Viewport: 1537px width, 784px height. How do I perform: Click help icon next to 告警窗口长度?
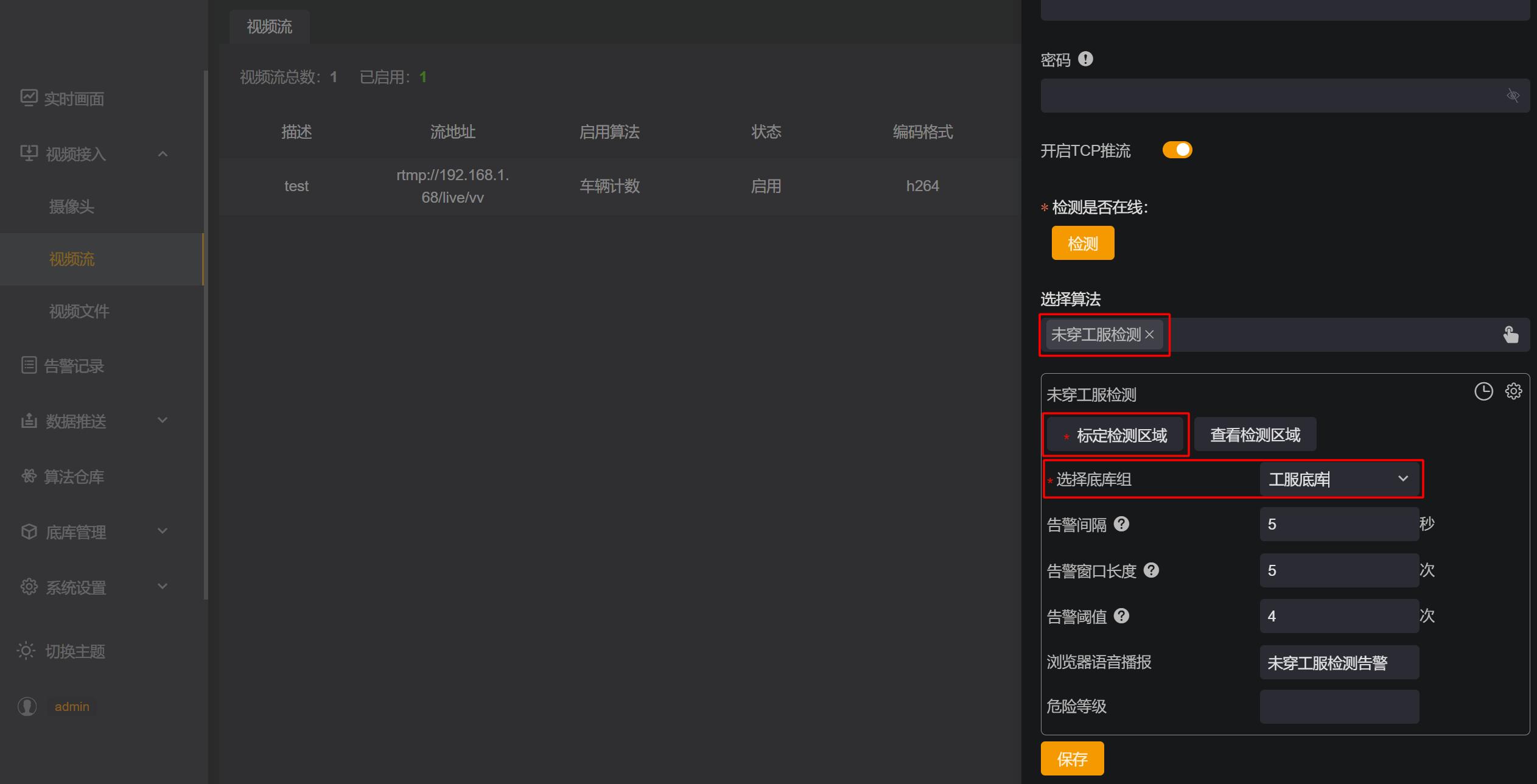(x=1151, y=570)
